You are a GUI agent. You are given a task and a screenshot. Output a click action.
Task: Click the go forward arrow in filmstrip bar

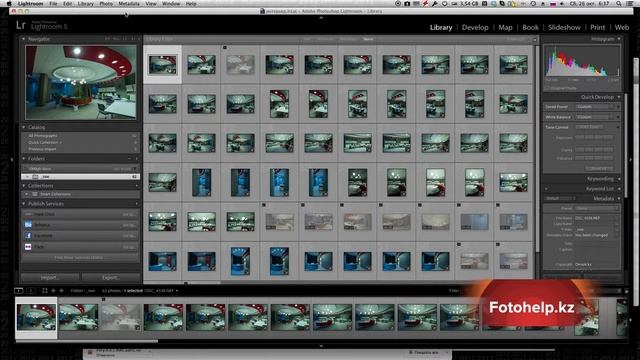click(x=62, y=291)
